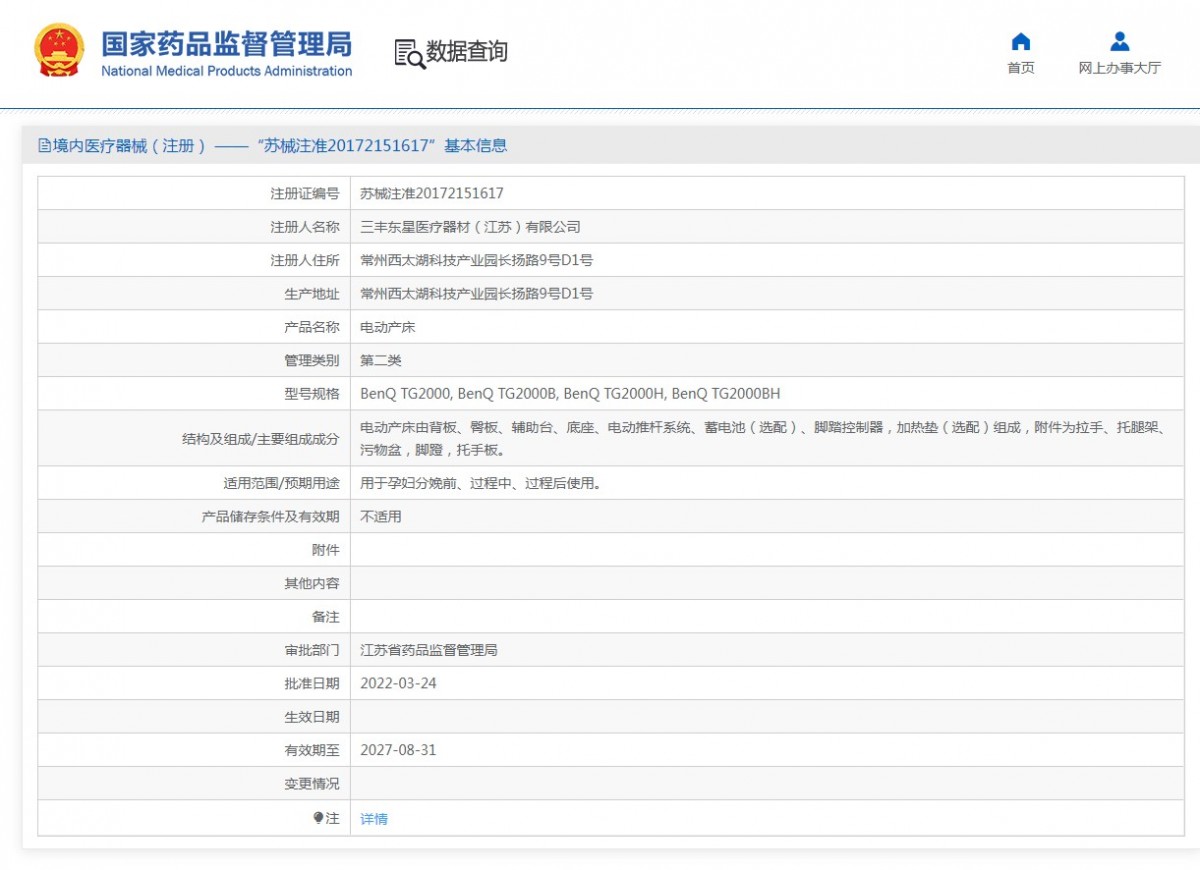This screenshot has height=870, width=1200.
Task: Click management class 第二类
Action: (x=381, y=360)
